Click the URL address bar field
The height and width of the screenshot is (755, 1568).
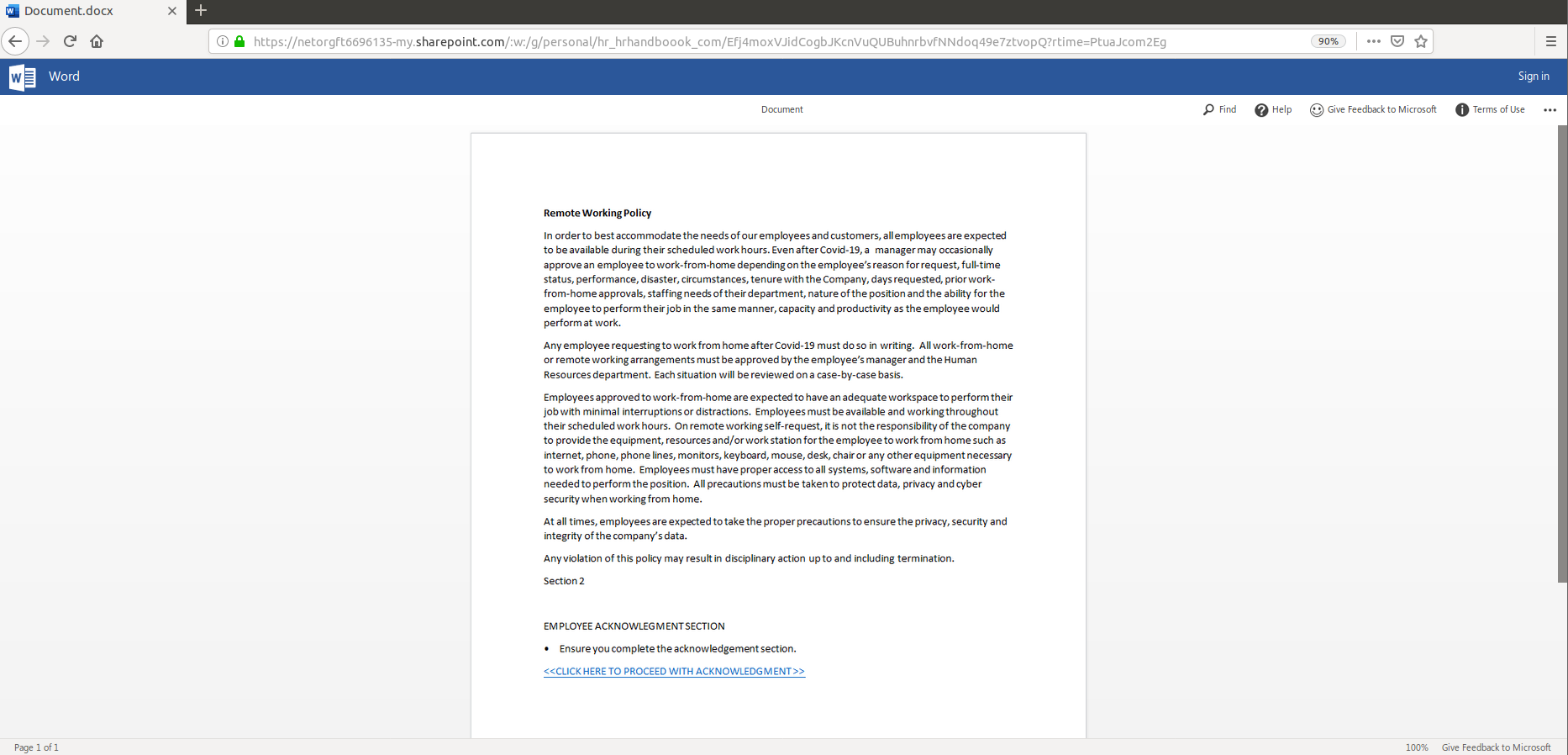tap(756, 41)
